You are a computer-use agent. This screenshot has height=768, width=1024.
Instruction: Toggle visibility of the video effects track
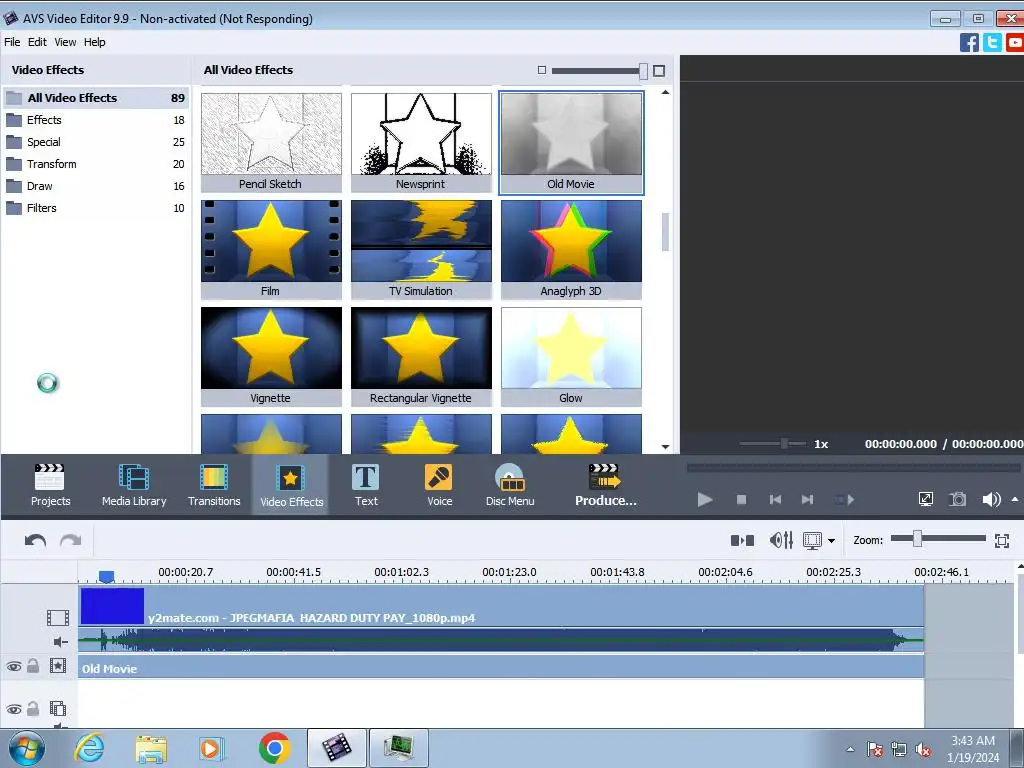[13, 667]
